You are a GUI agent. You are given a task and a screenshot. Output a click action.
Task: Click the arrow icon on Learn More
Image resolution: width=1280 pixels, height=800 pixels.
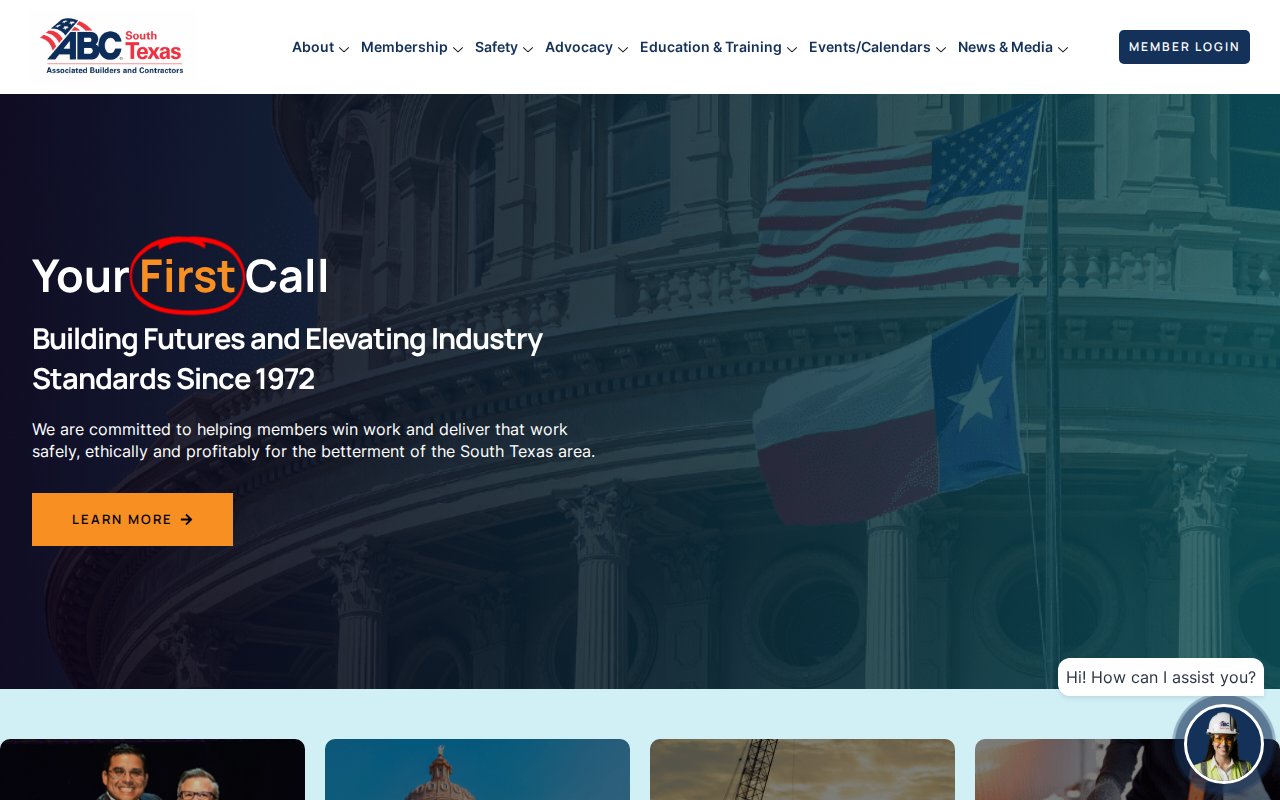[x=187, y=520]
